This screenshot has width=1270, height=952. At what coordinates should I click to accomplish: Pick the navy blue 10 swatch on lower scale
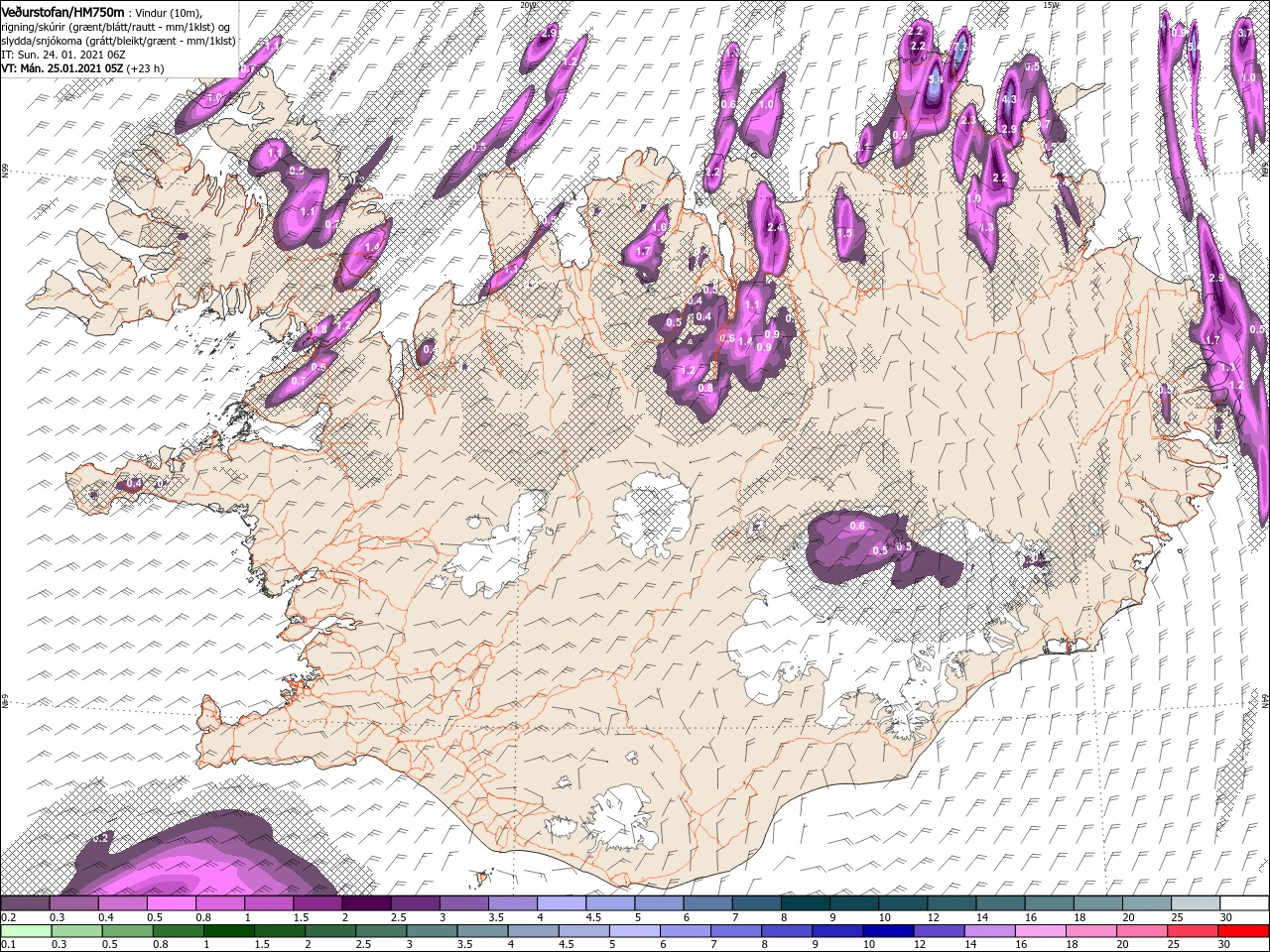[886, 931]
